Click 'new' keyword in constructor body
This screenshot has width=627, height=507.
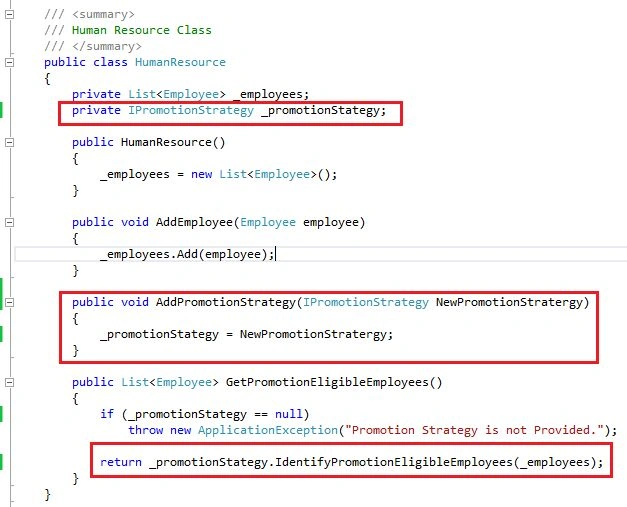point(201,174)
